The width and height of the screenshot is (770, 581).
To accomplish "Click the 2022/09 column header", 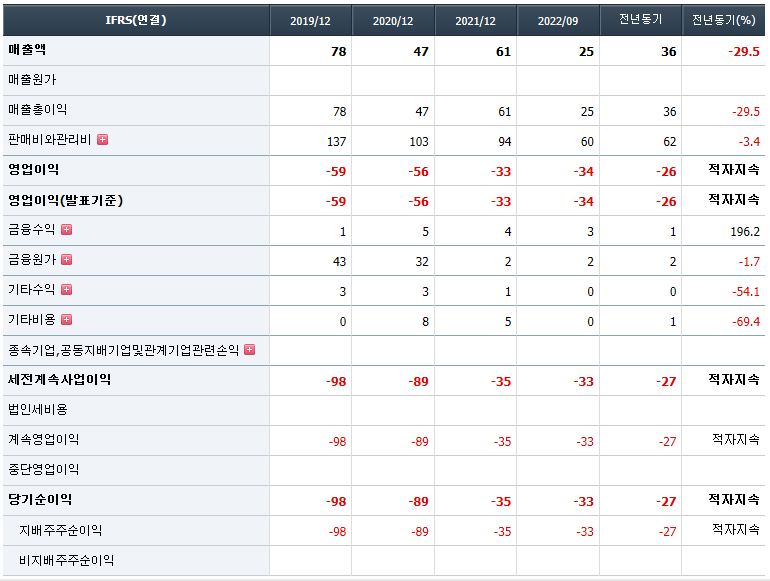I will (558, 20).
